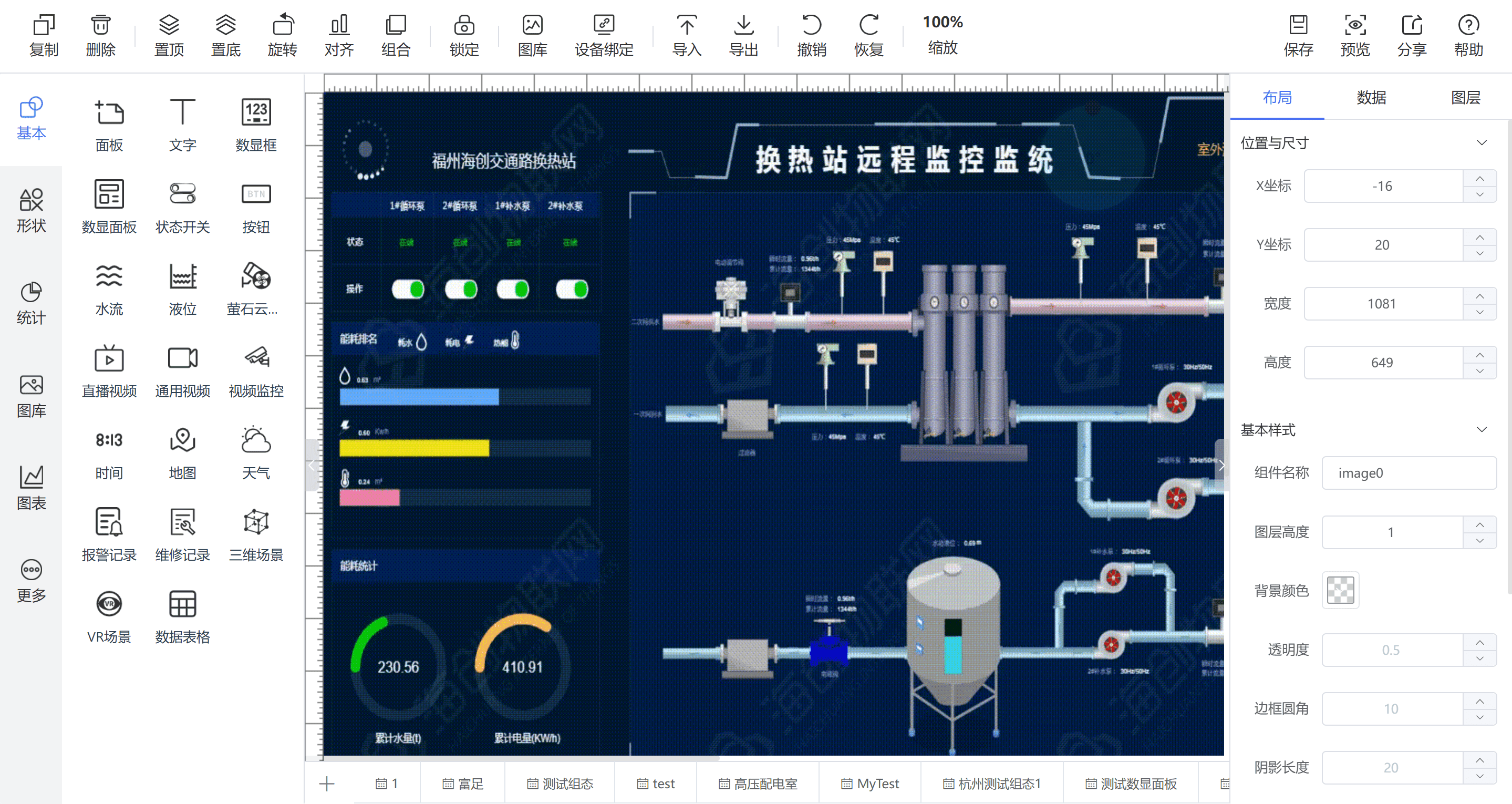The width and height of the screenshot is (1512, 804).
Task: Click the 复制 copy icon
Action: (x=44, y=35)
